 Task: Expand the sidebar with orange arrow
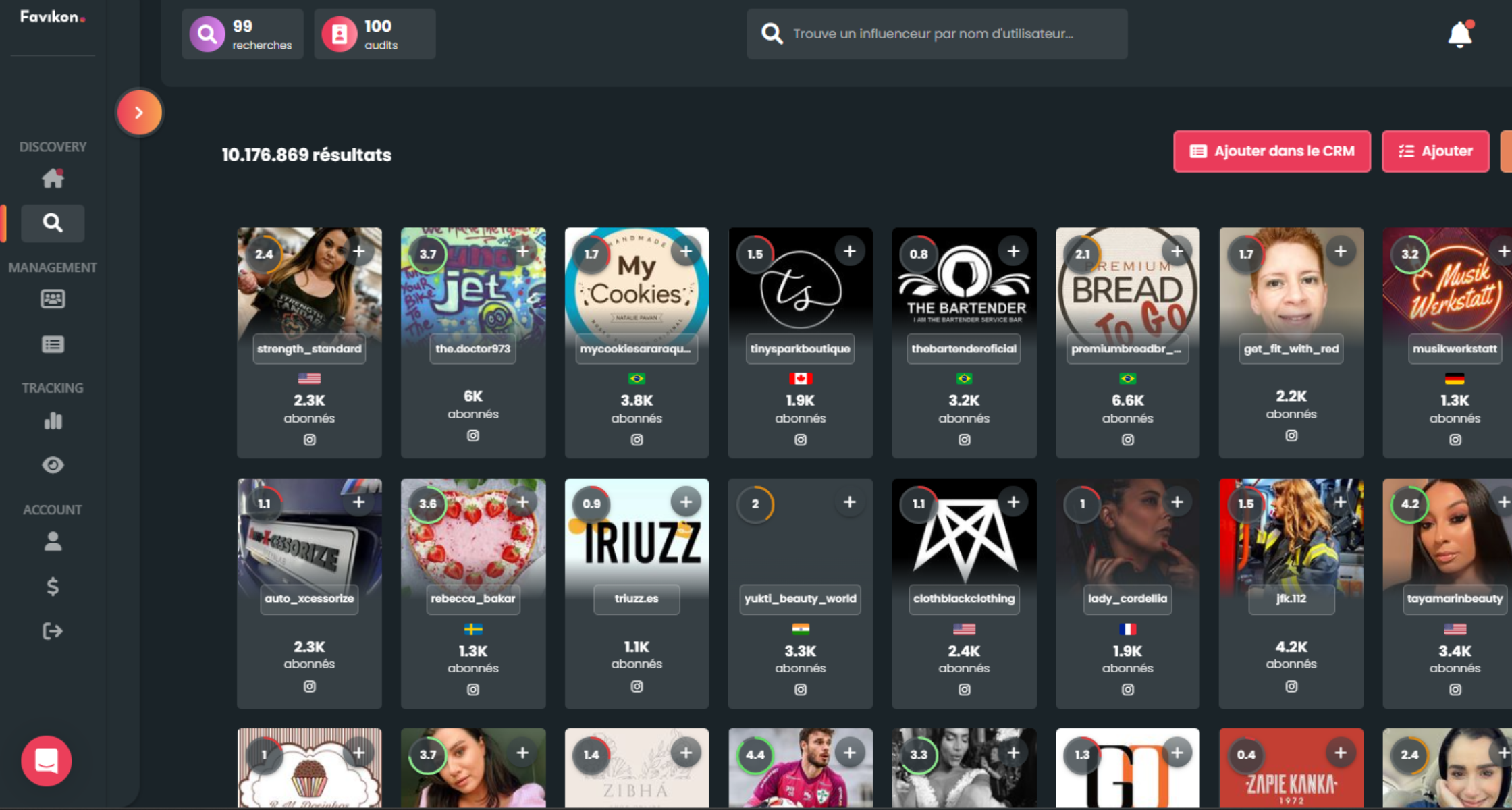(139, 113)
